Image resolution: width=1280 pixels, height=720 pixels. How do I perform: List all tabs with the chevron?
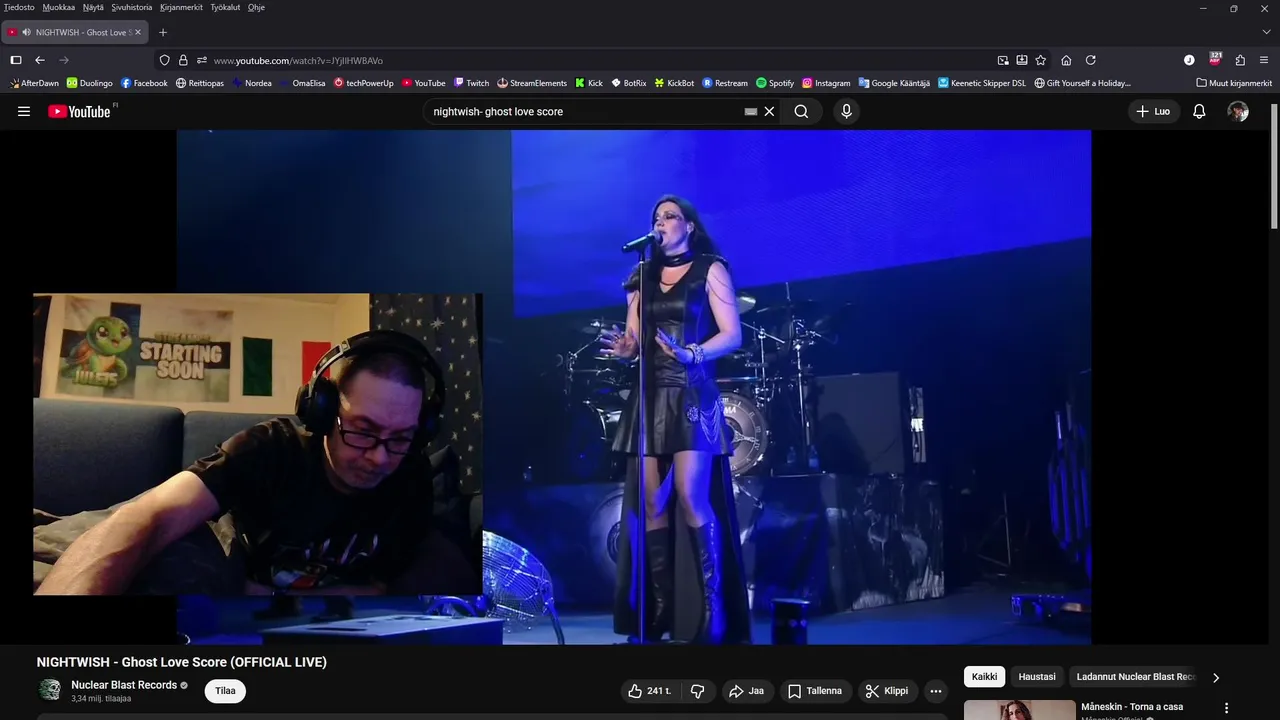pyautogui.click(x=1265, y=32)
